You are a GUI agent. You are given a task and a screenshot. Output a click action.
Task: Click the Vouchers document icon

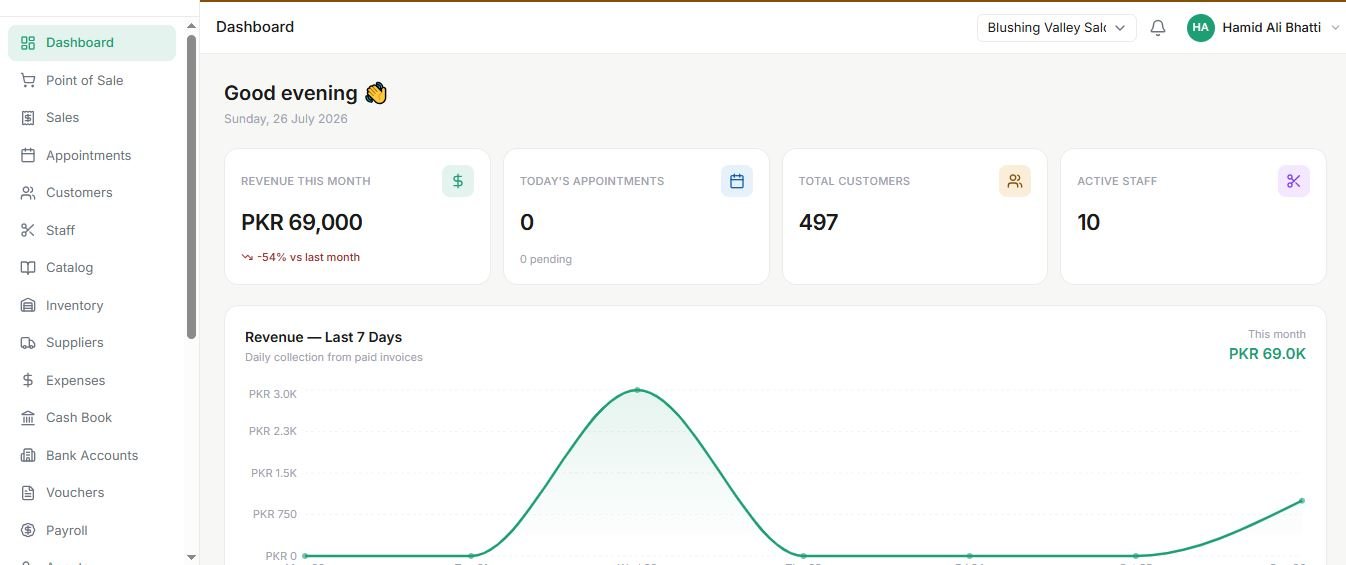click(x=28, y=493)
